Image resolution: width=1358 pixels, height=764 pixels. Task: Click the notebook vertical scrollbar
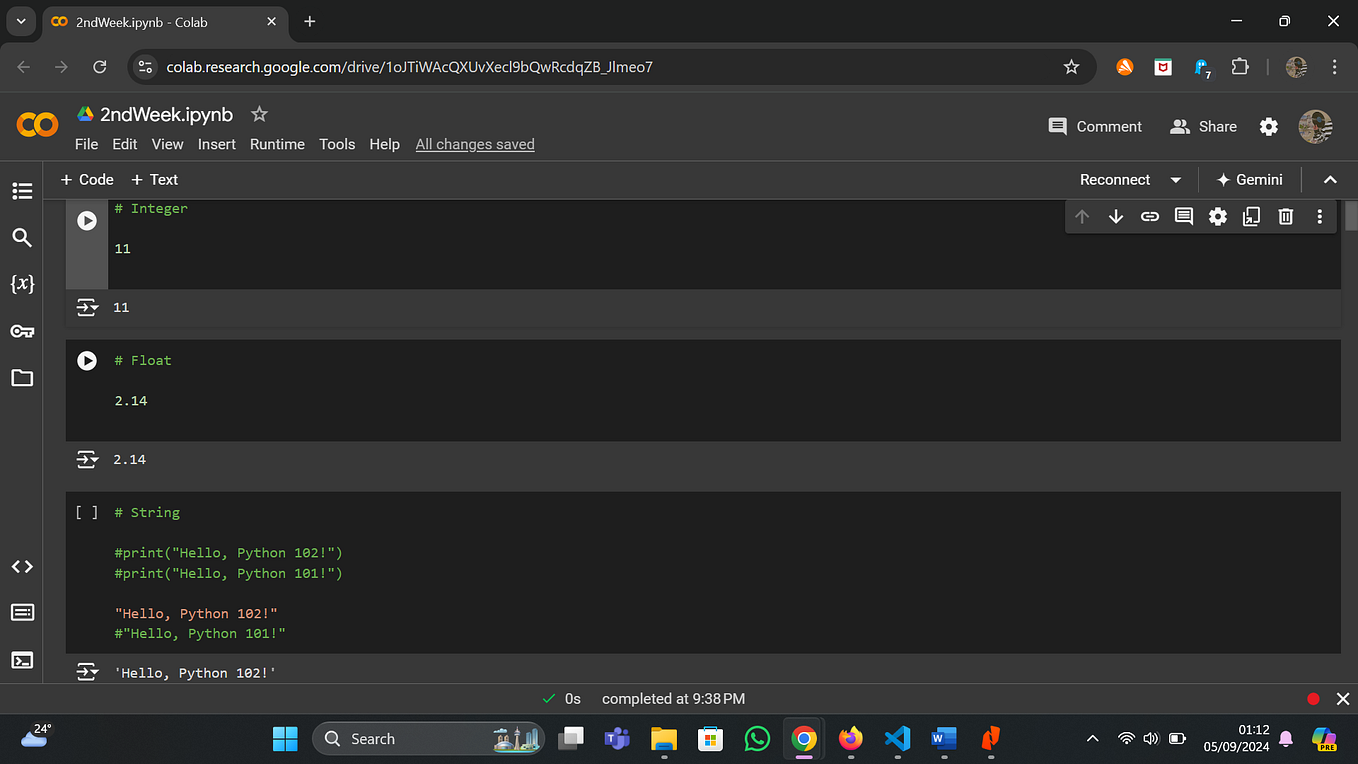[1351, 440]
